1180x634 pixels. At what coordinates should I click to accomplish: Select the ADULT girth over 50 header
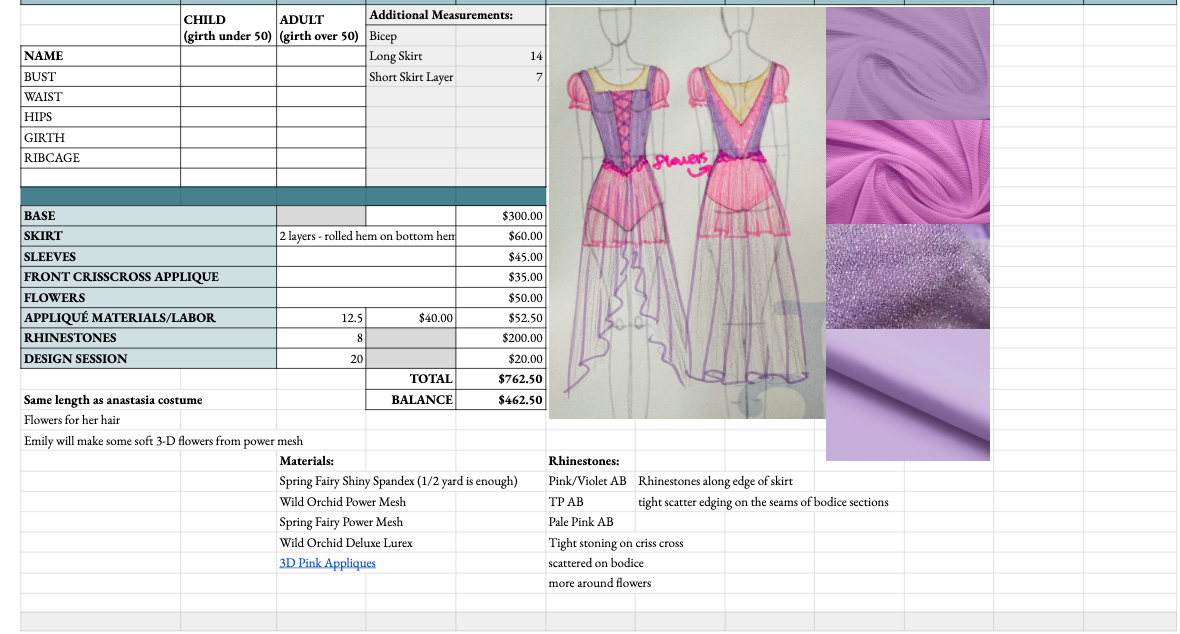coord(321,27)
